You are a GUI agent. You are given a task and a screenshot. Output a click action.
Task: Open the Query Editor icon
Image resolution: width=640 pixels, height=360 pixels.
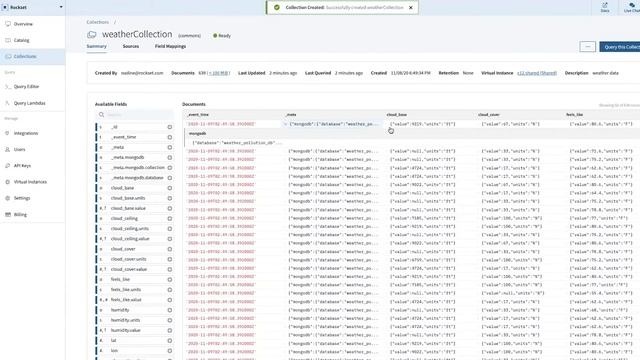click(x=8, y=87)
